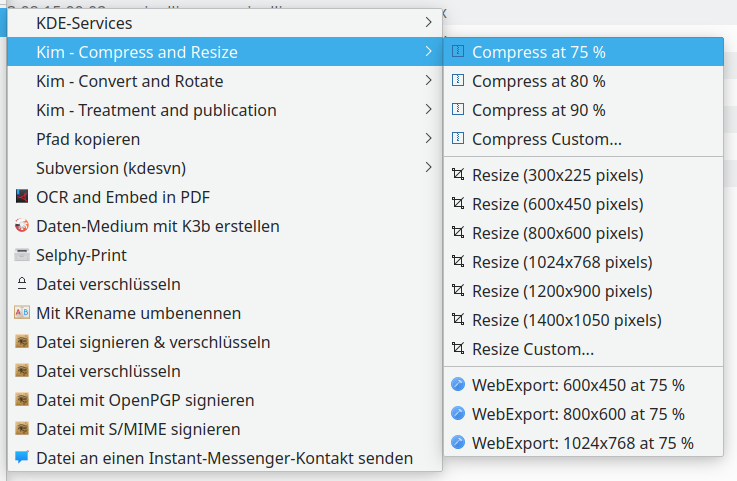Select Kim - Compress and Resize entry
This screenshot has height=481, width=737.
pos(225,52)
